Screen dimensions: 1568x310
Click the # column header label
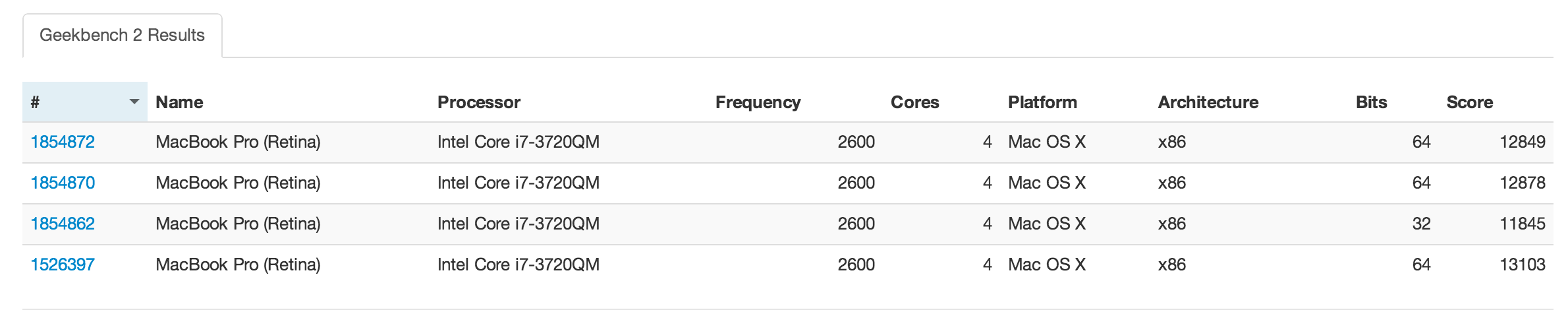36,102
